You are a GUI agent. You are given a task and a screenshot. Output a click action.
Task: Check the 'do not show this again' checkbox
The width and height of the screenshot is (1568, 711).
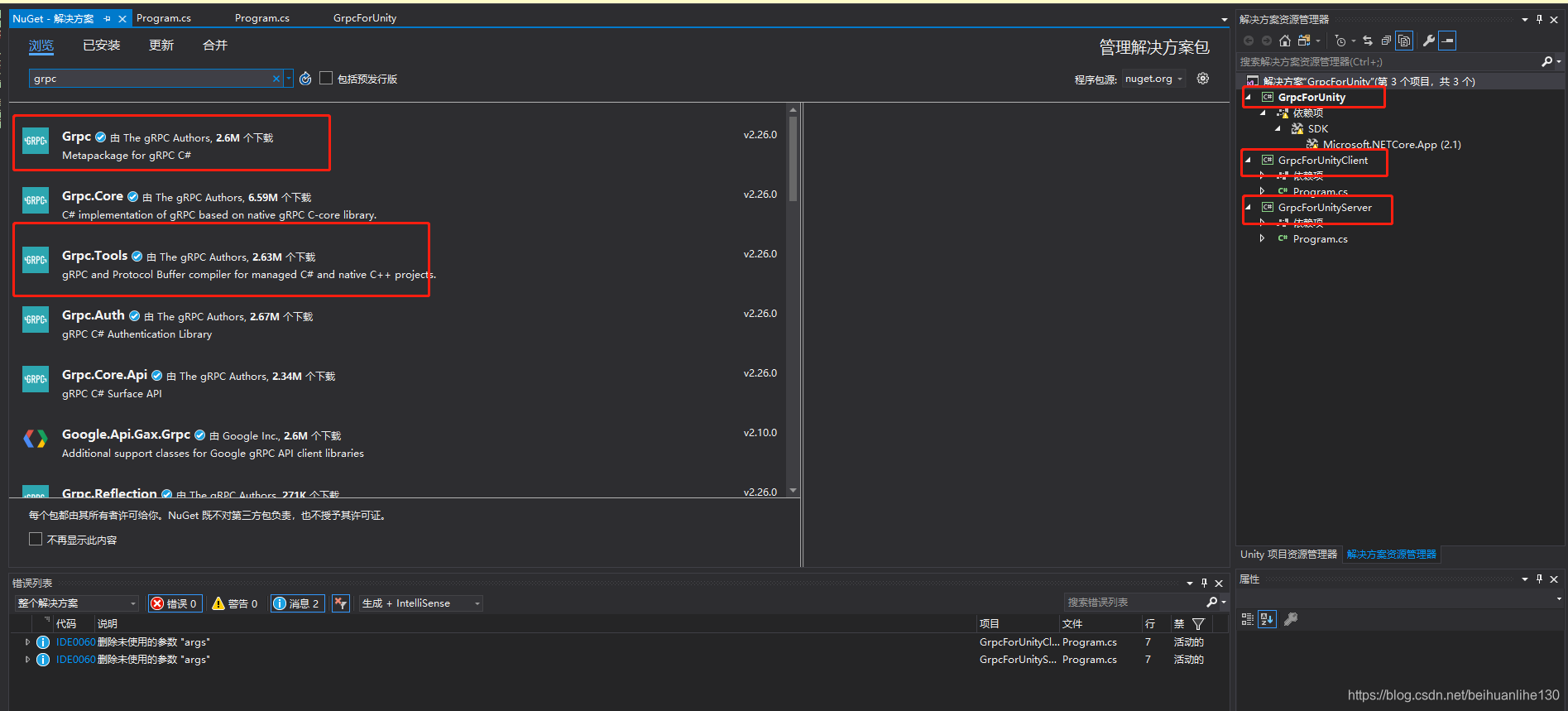click(36, 539)
